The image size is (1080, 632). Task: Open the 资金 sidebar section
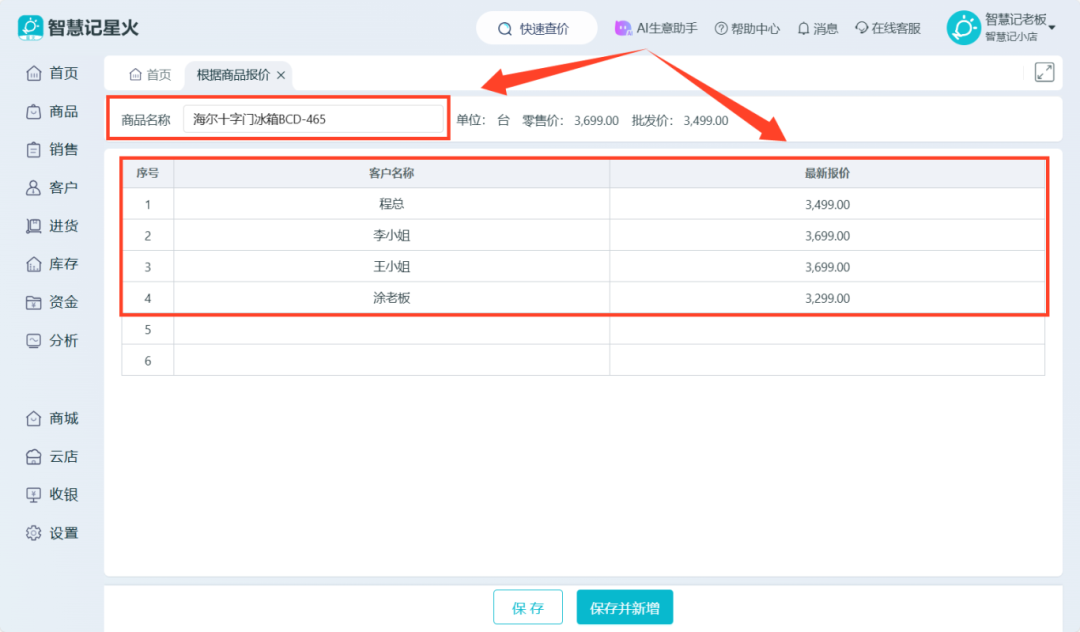[52, 302]
